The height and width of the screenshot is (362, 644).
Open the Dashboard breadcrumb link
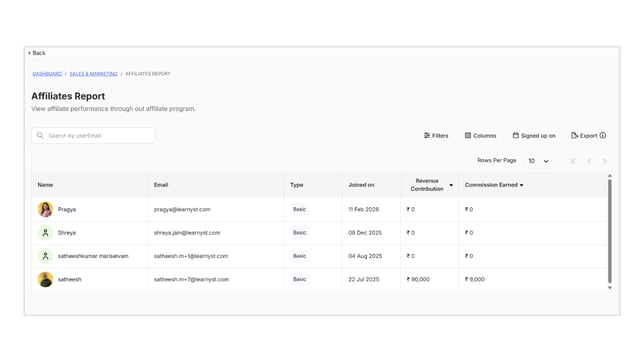coord(47,74)
